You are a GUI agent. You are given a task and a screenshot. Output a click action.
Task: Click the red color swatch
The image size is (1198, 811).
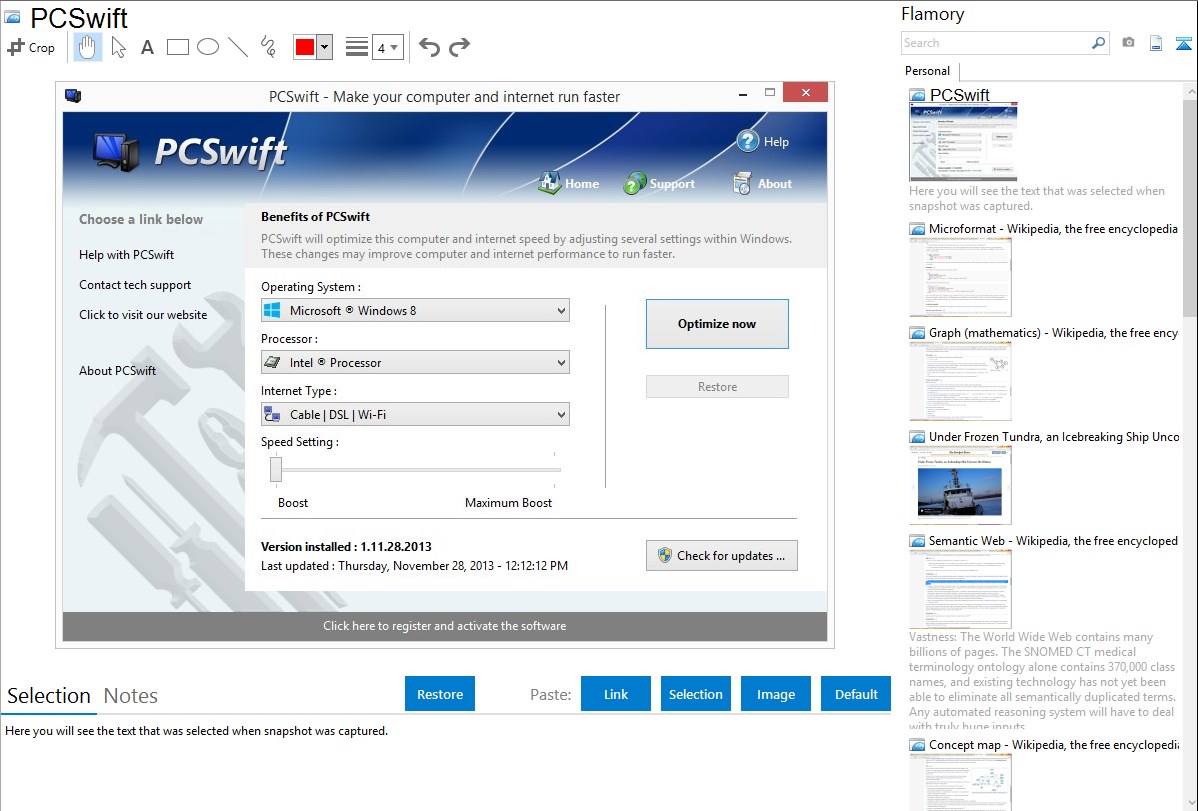coord(305,47)
